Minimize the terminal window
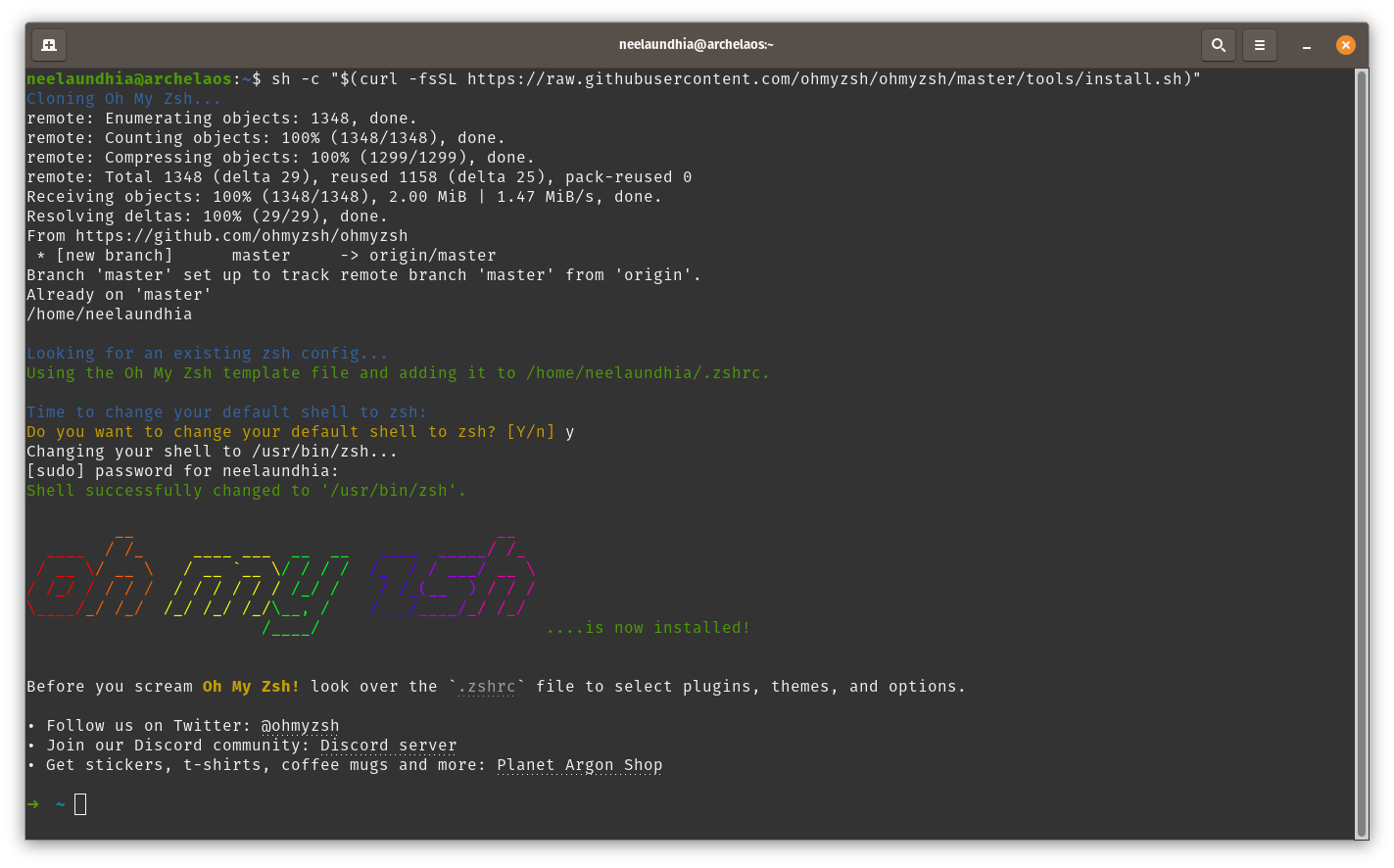This screenshot has height=868, width=1394. pyautogui.click(x=1306, y=46)
